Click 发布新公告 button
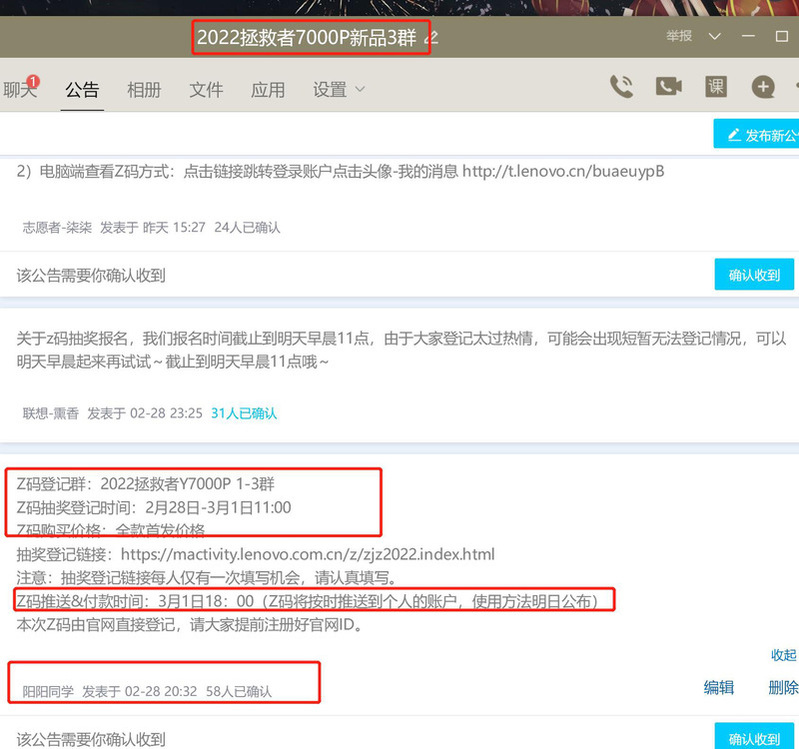The height and width of the screenshot is (749, 799). pyautogui.click(x=756, y=134)
